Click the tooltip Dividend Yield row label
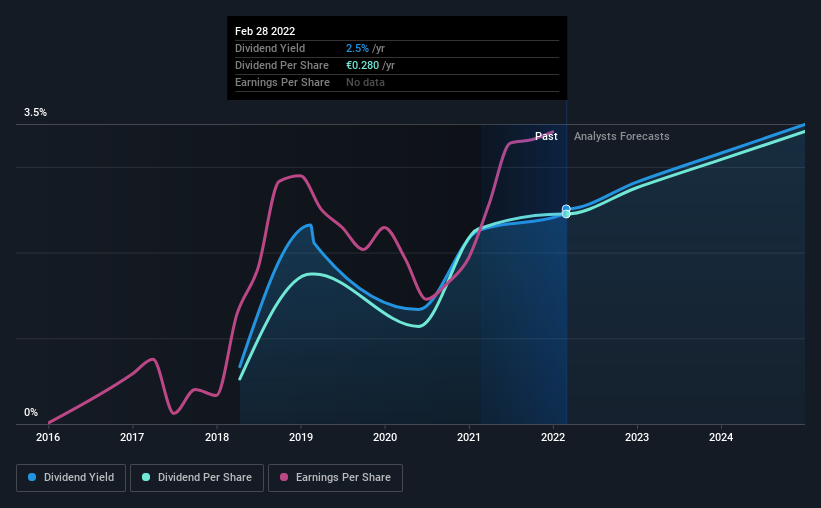This screenshot has width=821, height=508. click(x=270, y=48)
